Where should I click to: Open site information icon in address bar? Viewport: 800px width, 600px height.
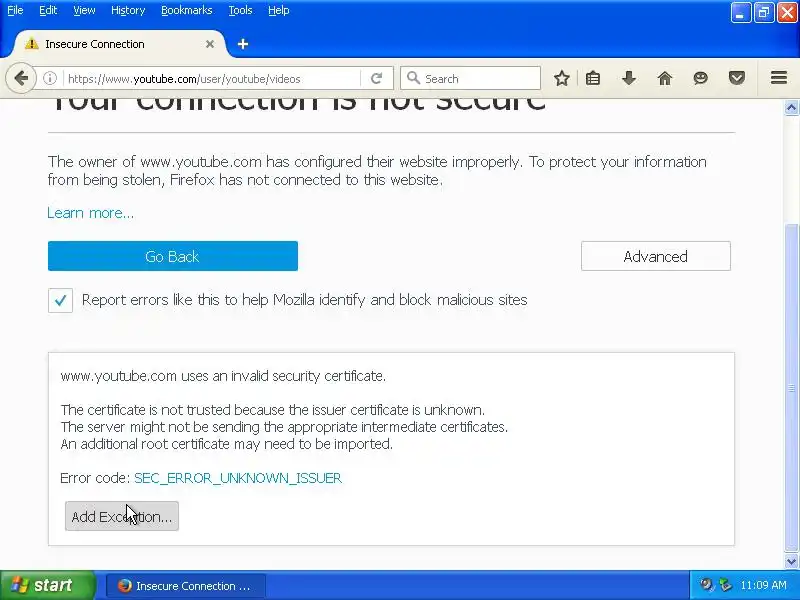point(49,79)
